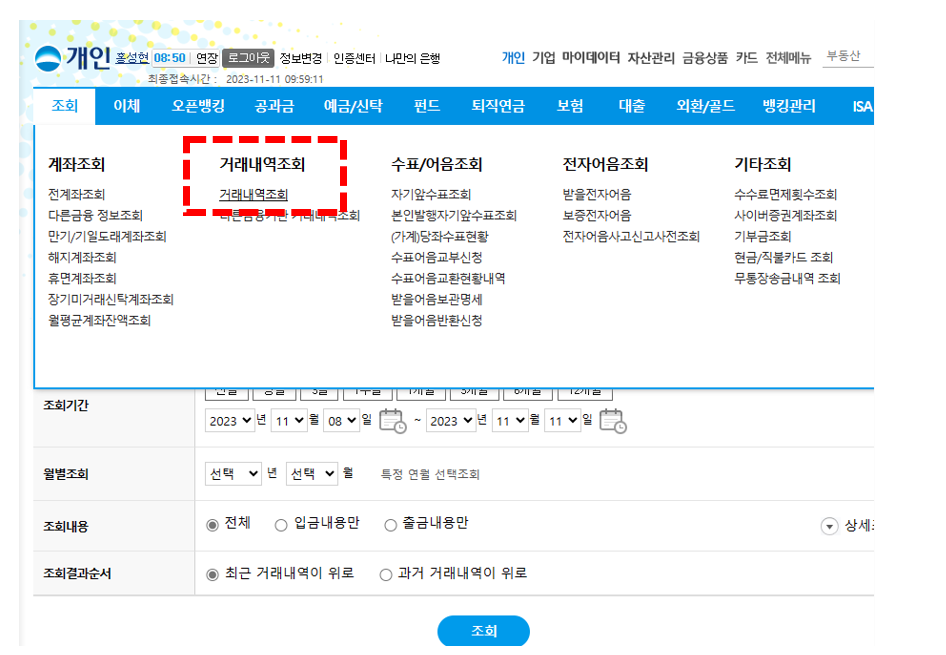Open the end date day dropdown showing 11
This screenshot has height=655, width=946.
565,420
